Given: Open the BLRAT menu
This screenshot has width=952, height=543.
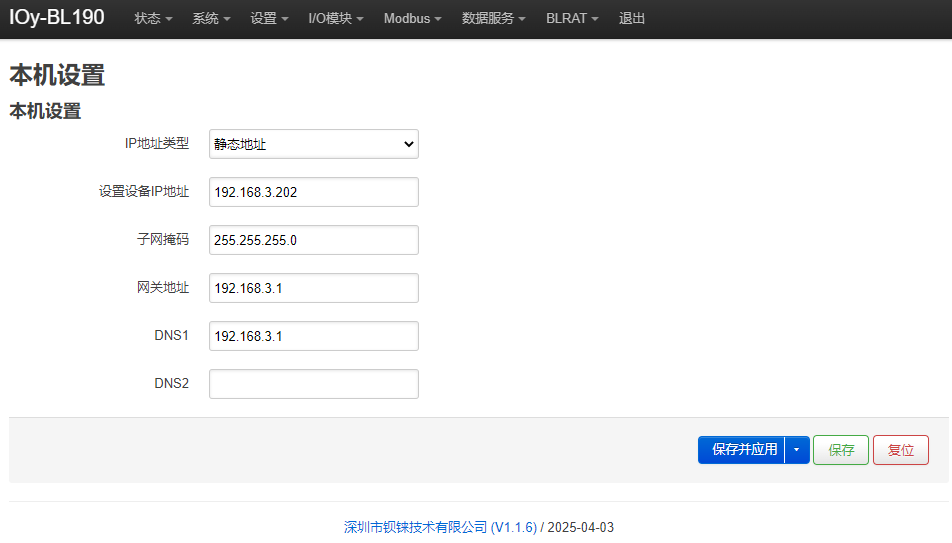Looking at the screenshot, I should [x=572, y=18].
